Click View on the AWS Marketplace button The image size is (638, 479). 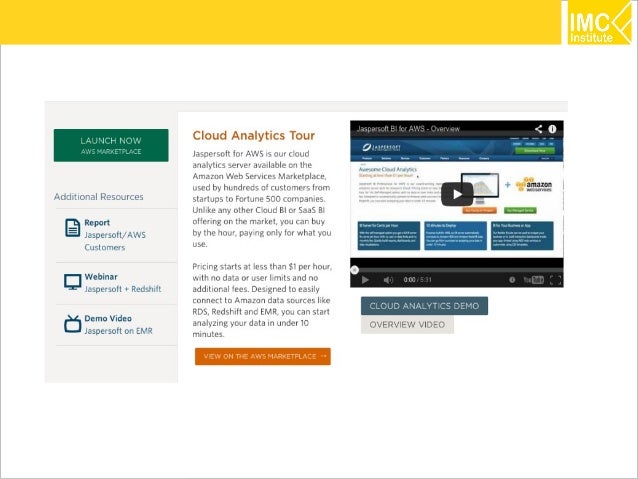coord(262,357)
